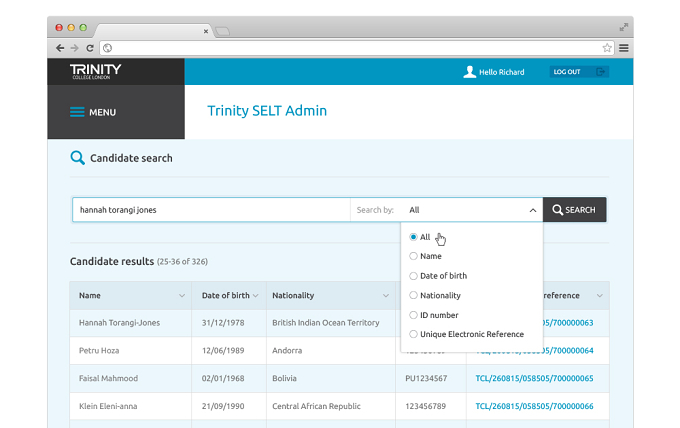
Task: Open reference link ending 700000063
Action: pyautogui.click(x=568, y=323)
